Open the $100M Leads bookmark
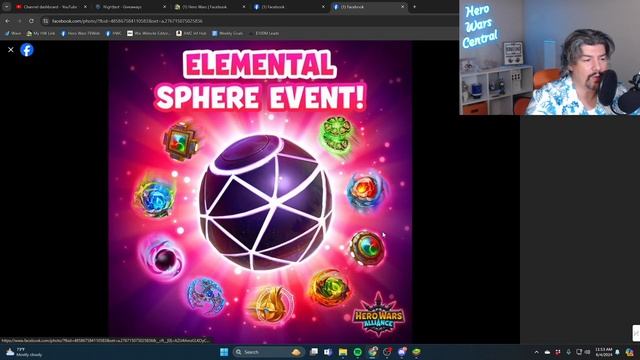The width and height of the screenshot is (640, 360). point(264,33)
